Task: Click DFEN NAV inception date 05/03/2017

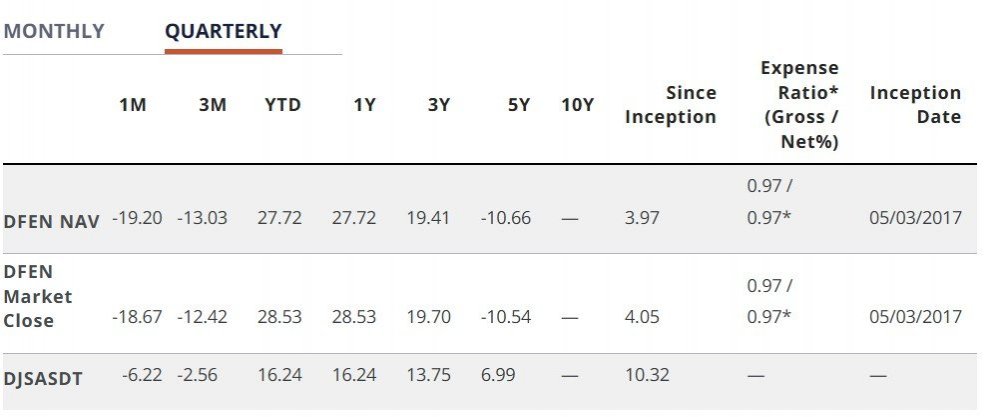Action: [915, 218]
